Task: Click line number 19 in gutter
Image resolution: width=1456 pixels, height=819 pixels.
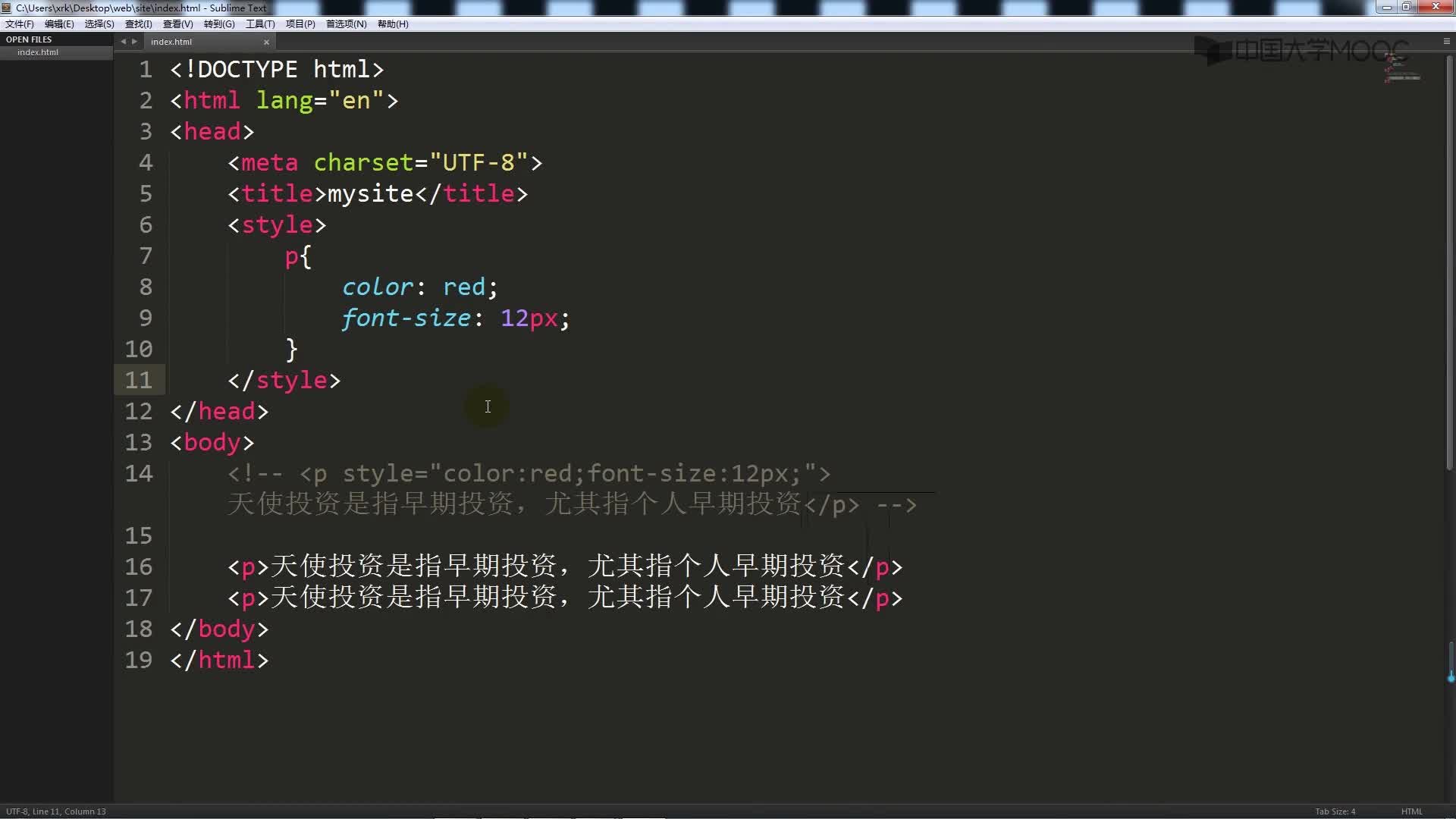Action: (139, 660)
